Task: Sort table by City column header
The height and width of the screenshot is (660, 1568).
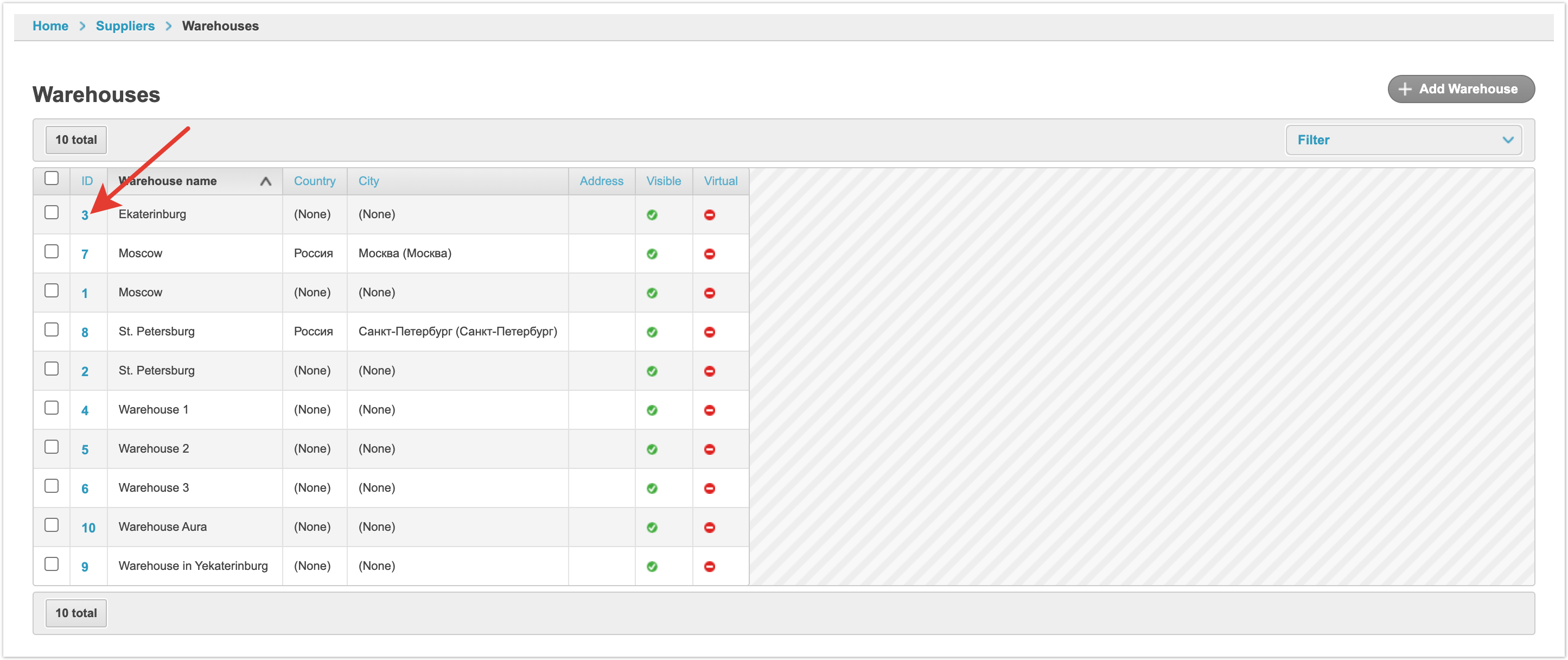Action: pos(368,181)
